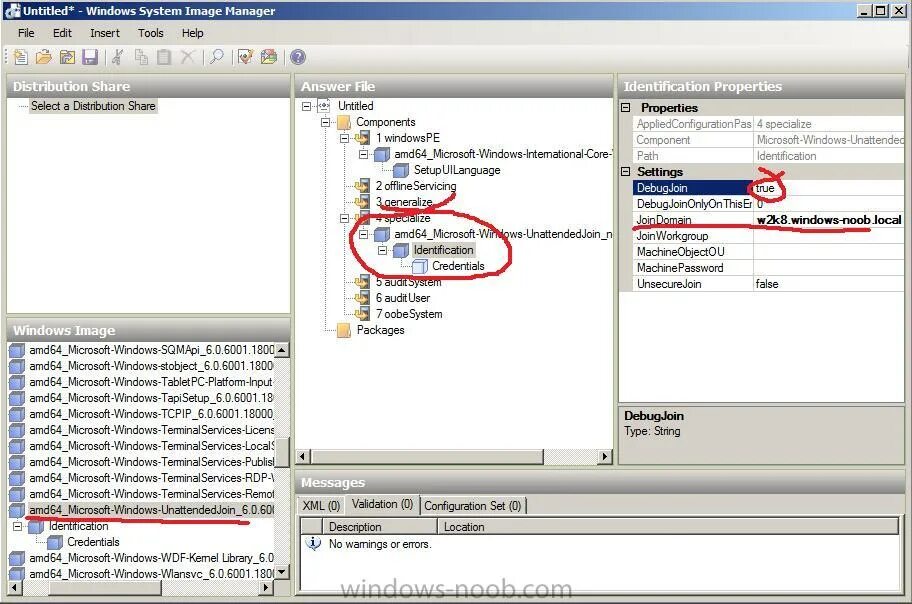Collapse the Components node
The height and width of the screenshot is (604, 912).
click(x=326, y=122)
